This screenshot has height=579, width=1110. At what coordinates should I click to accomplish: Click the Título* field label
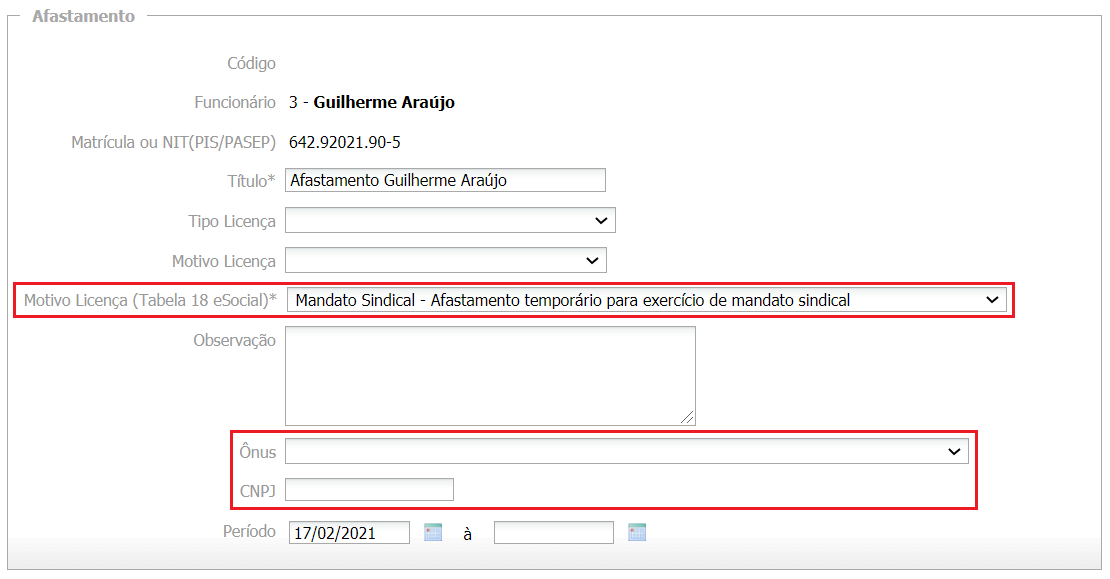click(x=251, y=181)
